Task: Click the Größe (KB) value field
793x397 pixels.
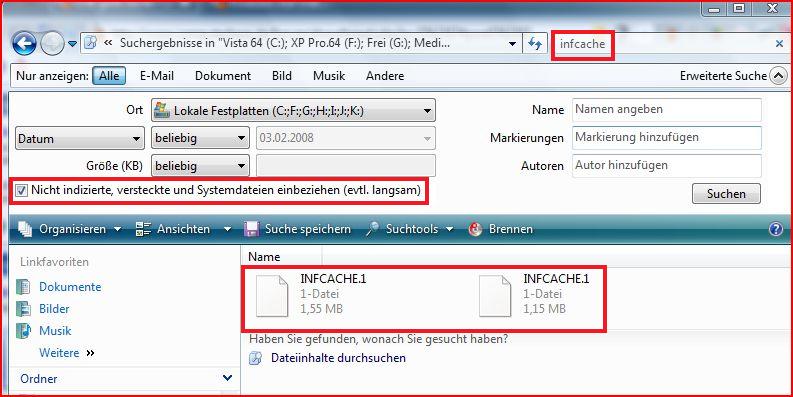Action: click(346, 165)
